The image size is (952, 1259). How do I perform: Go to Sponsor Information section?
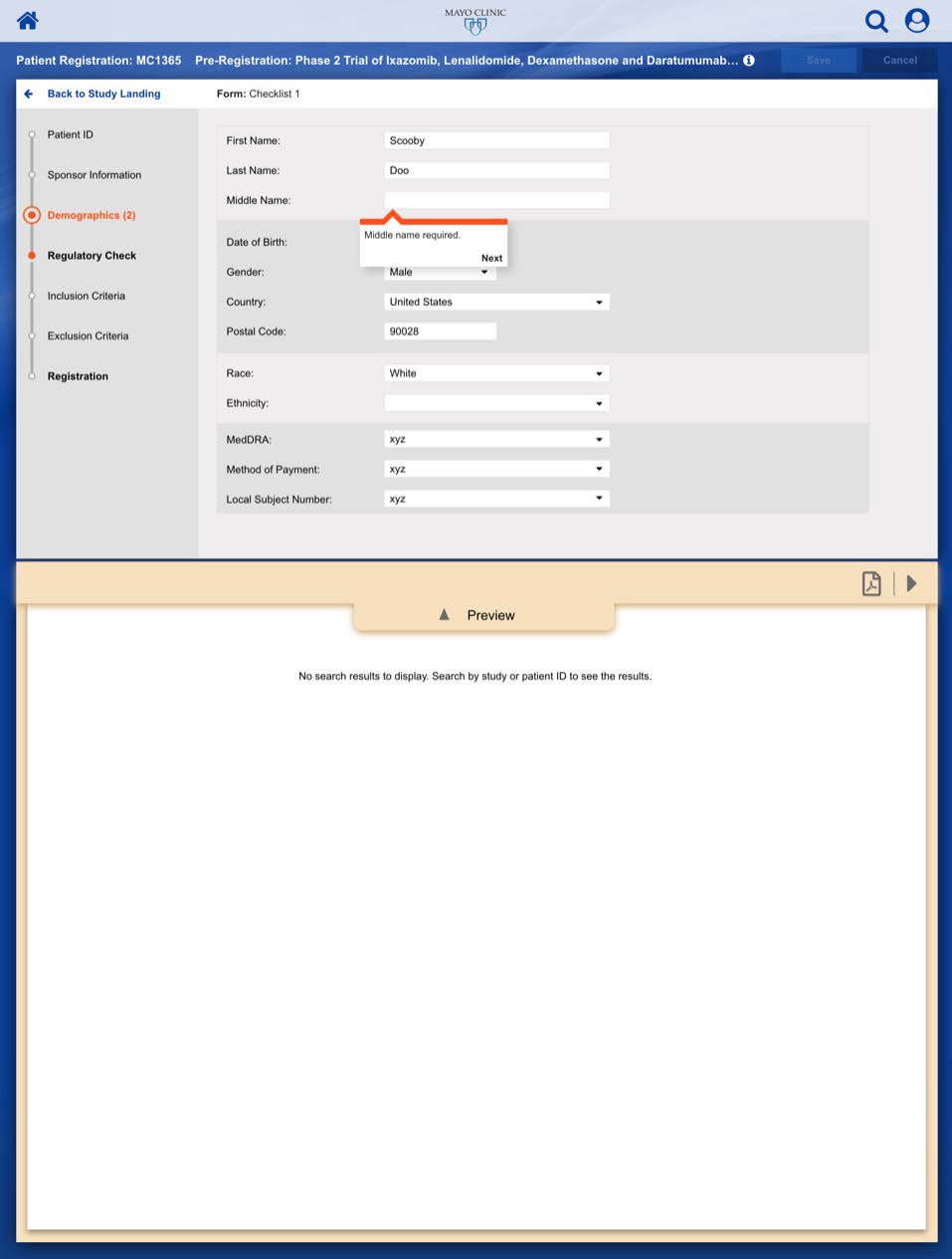click(95, 175)
